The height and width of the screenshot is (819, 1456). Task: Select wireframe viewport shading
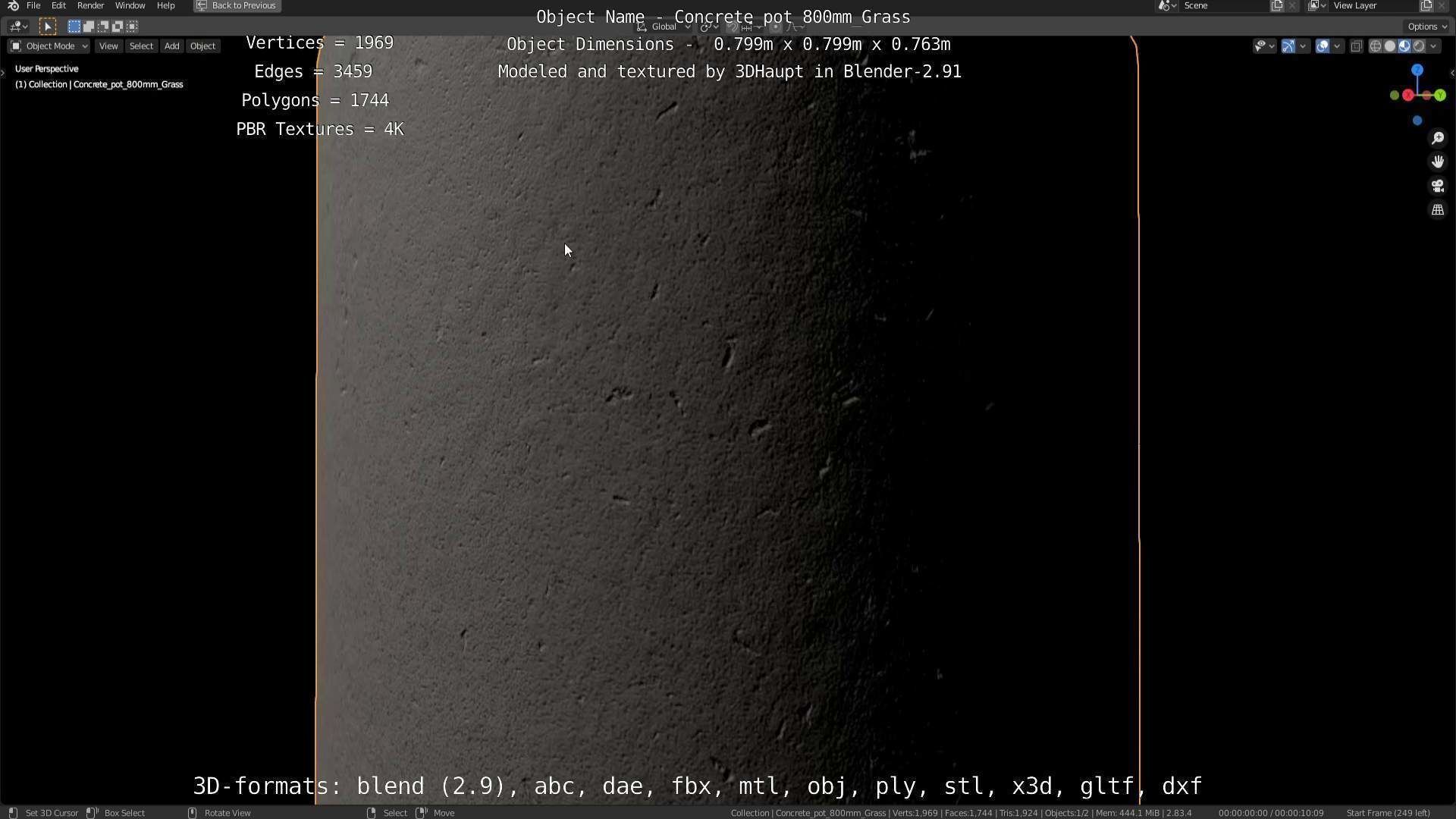coord(1375,46)
